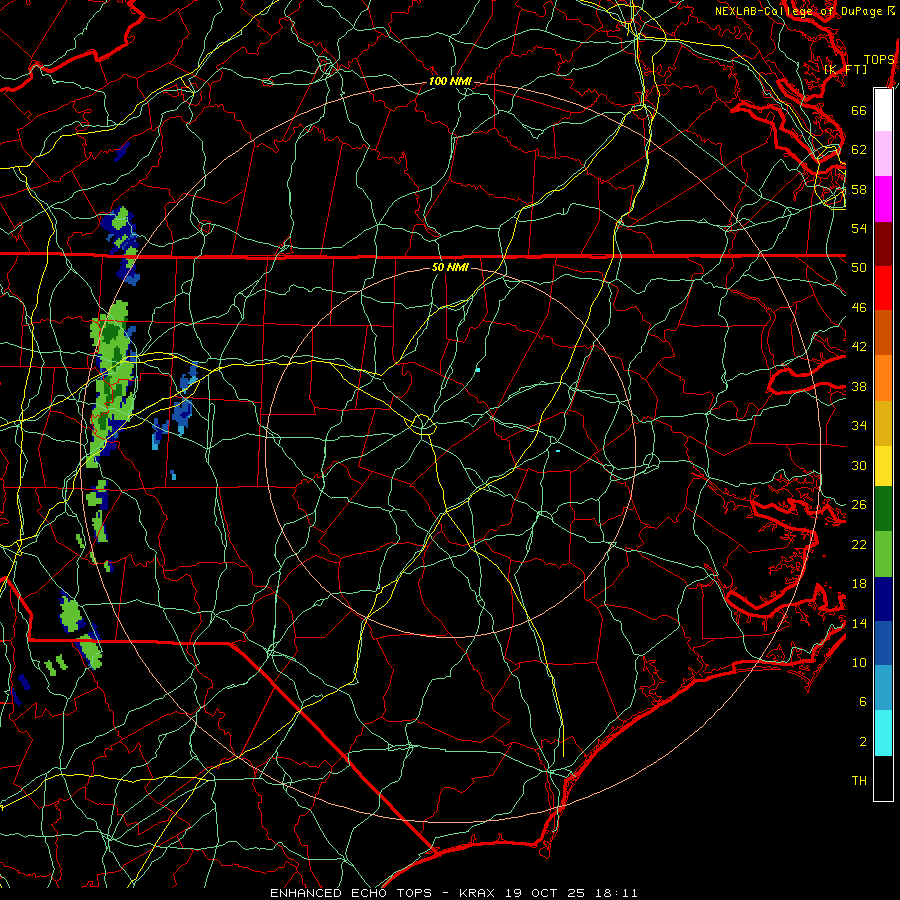
Task: Click the "KRAX" radar site identifier
Action: pos(476,893)
